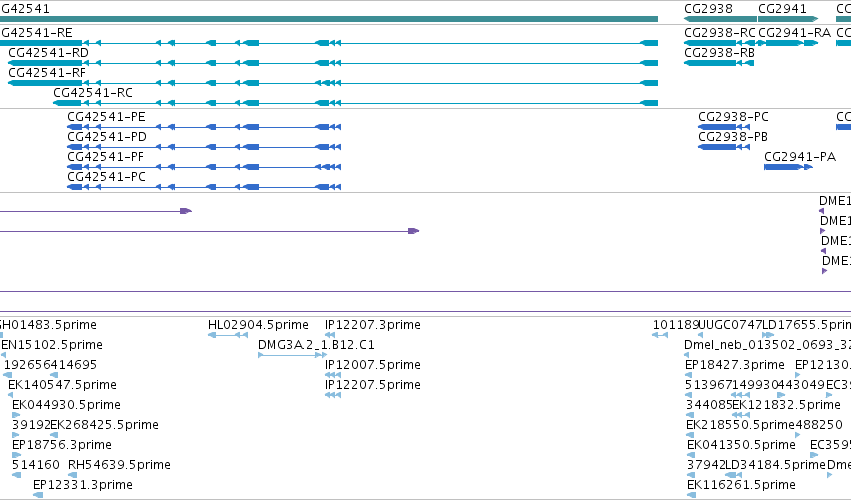Open the LD34184.5prime EST label
The image size is (851, 500).
click(x=775, y=465)
